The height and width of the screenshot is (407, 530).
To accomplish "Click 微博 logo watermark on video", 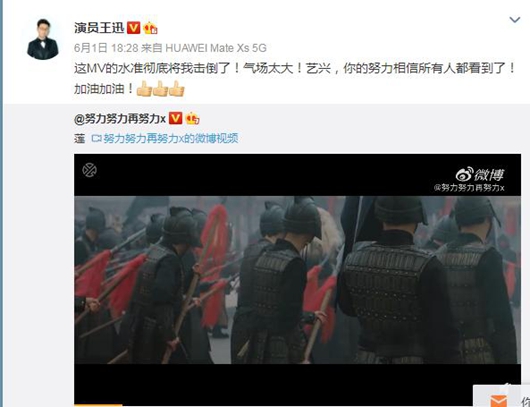I will pyautogui.click(x=480, y=175).
